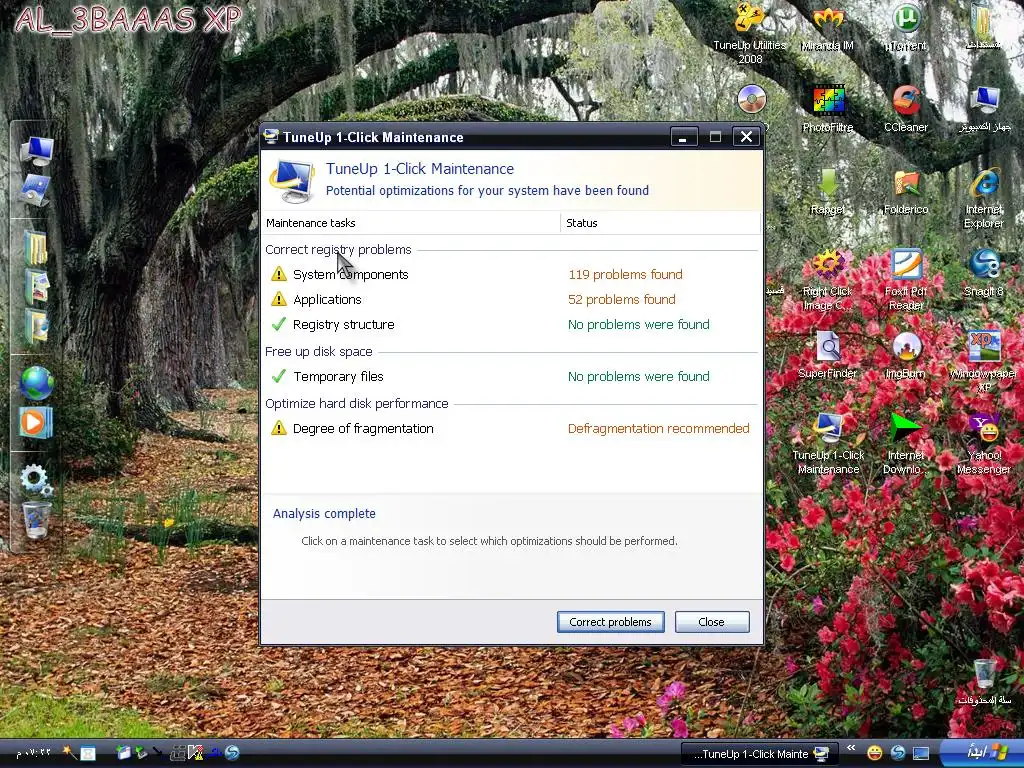Image resolution: width=1024 pixels, height=768 pixels.
Task: Click the media player icon in sidebar dock
Action: pyautogui.click(x=36, y=422)
